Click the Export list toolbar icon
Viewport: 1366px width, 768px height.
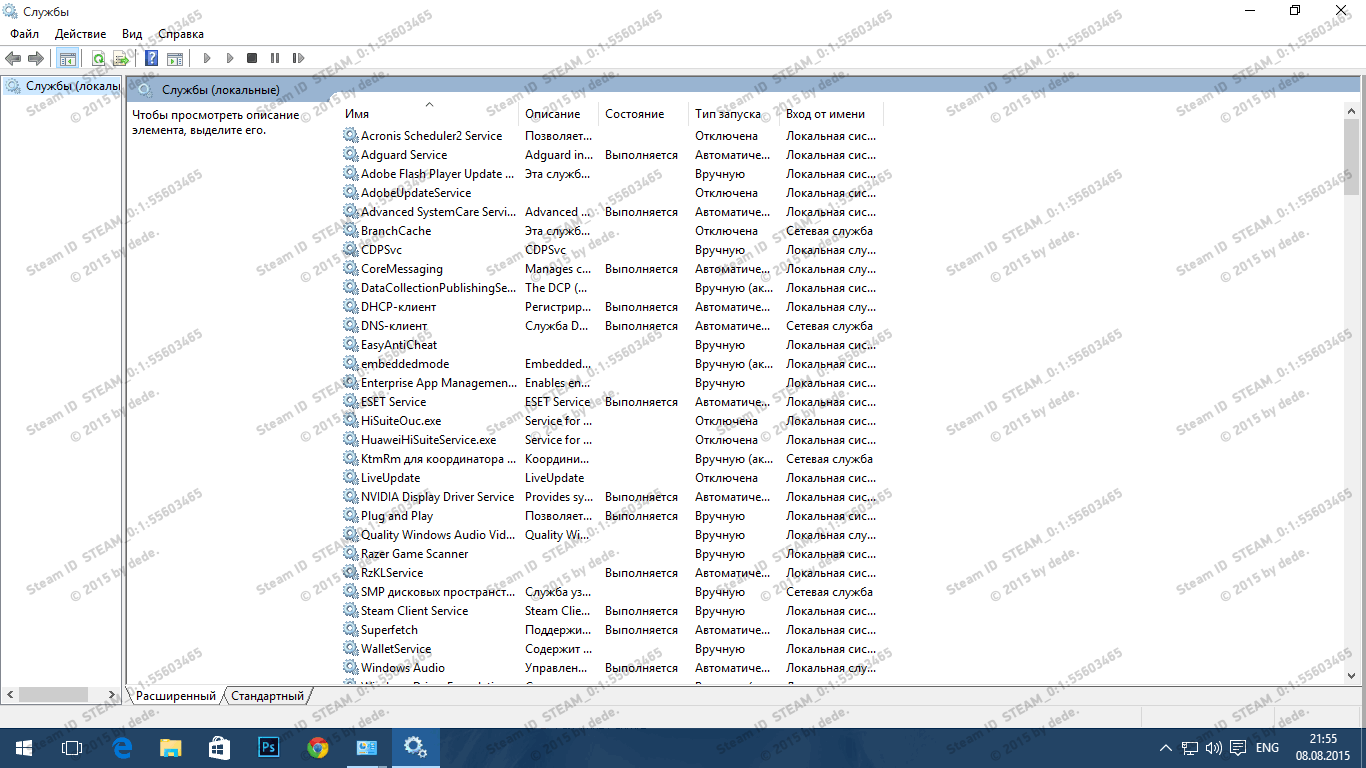pyautogui.click(x=121, y=59)
